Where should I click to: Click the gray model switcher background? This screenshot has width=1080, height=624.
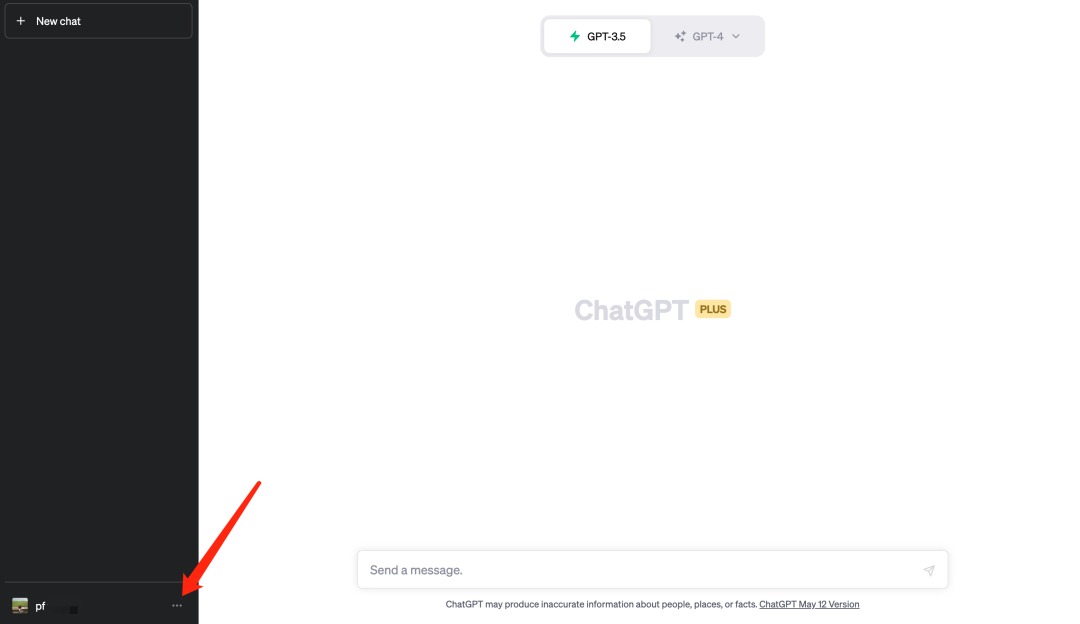pos(652,36)
